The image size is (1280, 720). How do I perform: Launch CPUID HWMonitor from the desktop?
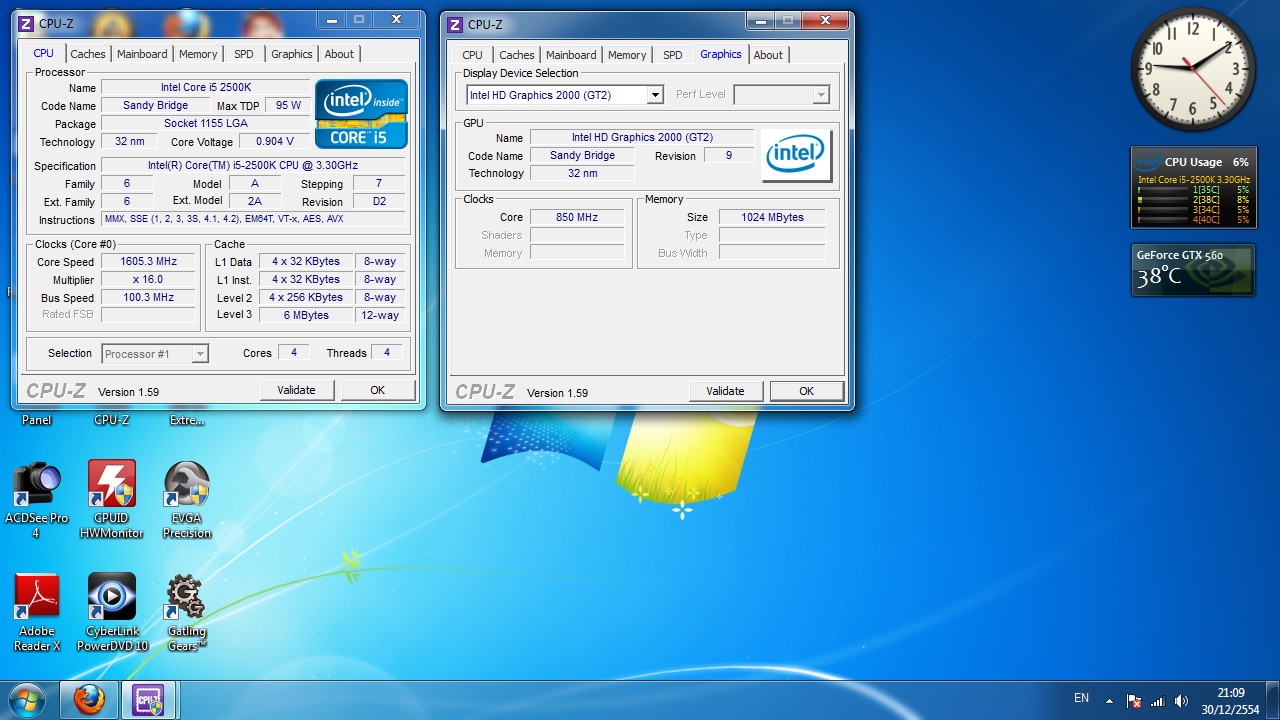pos(112,499)
